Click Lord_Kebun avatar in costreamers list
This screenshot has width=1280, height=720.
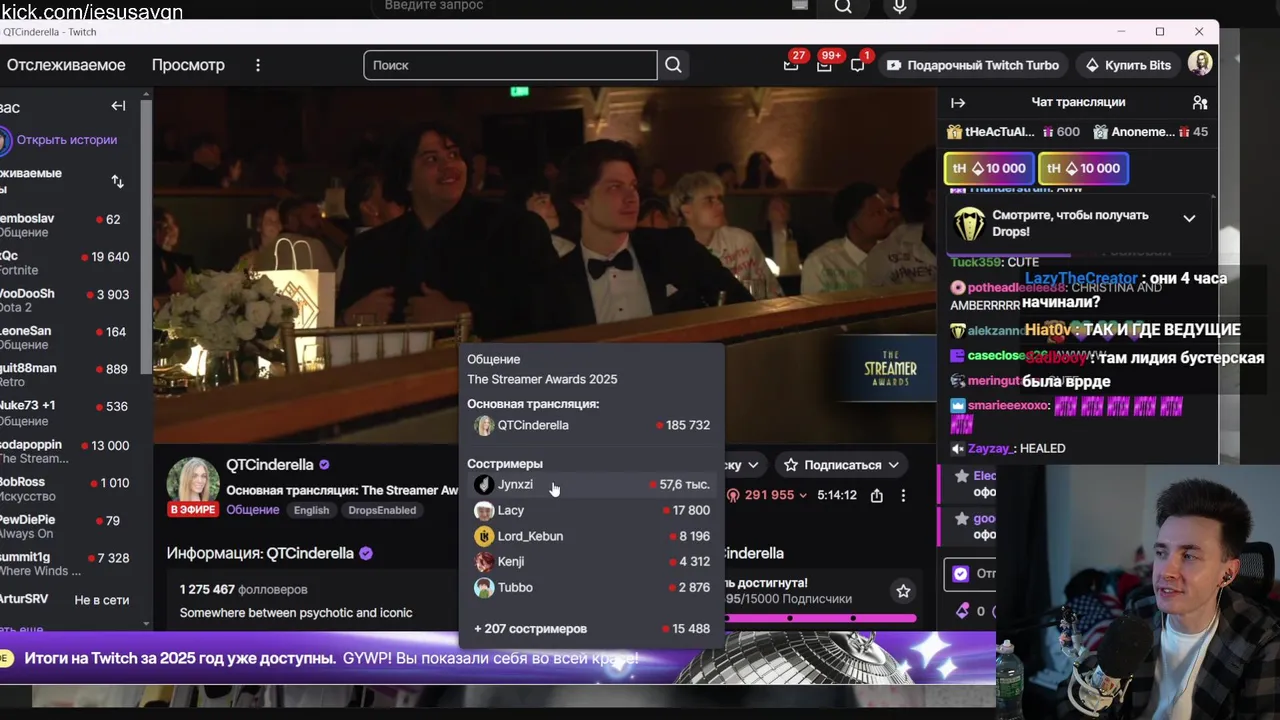click(x=484, y=536)
